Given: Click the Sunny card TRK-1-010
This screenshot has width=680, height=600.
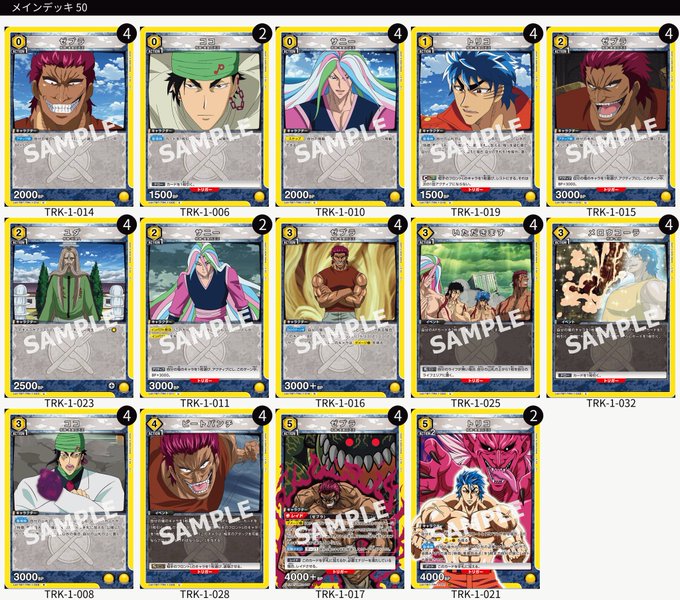Looking at the screenshot, I should coord(340,117).
